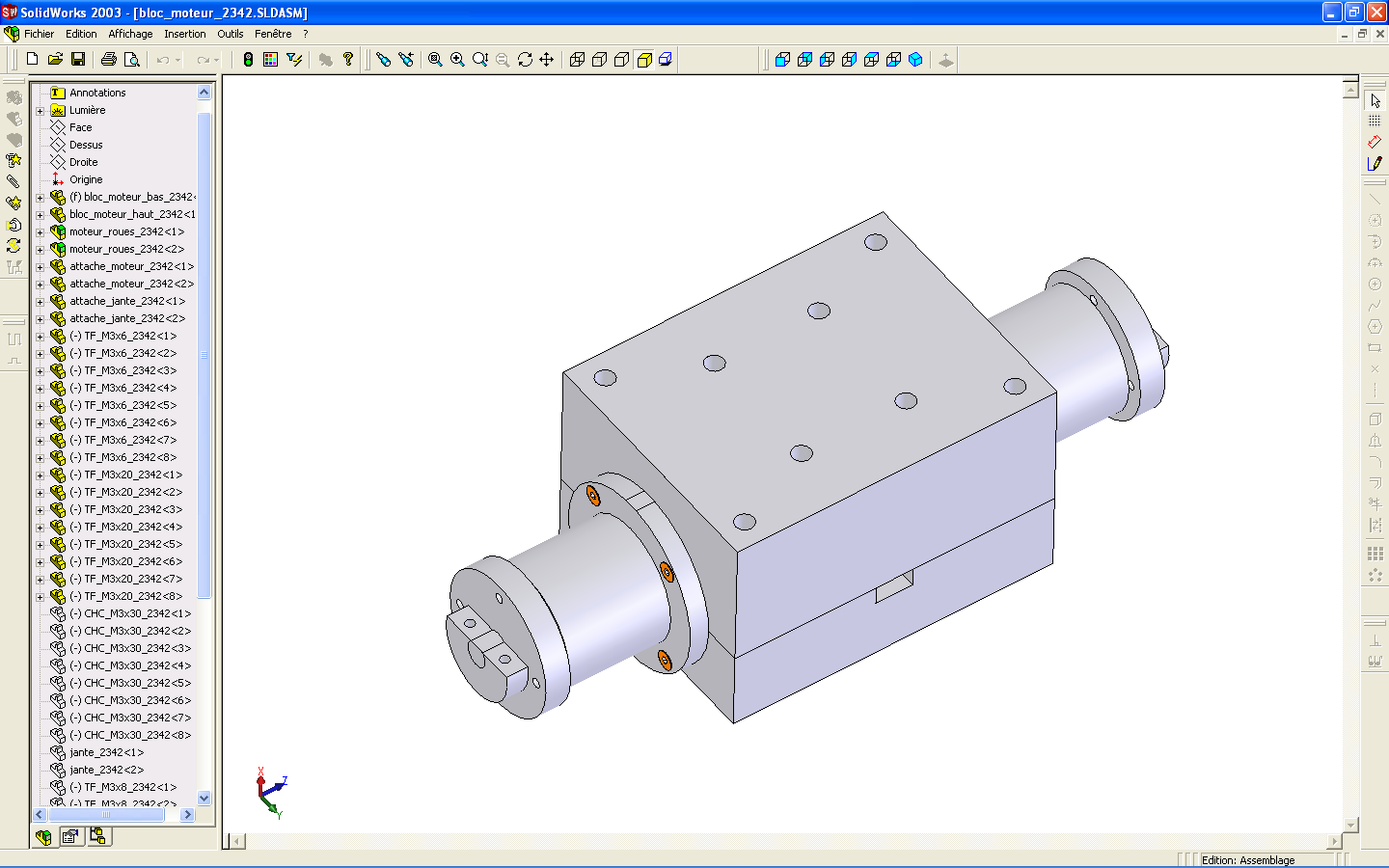Expand attache_jante_2342<1> in feature tree
This screenshot has width=1389, height=868.
tap(41, 302)
